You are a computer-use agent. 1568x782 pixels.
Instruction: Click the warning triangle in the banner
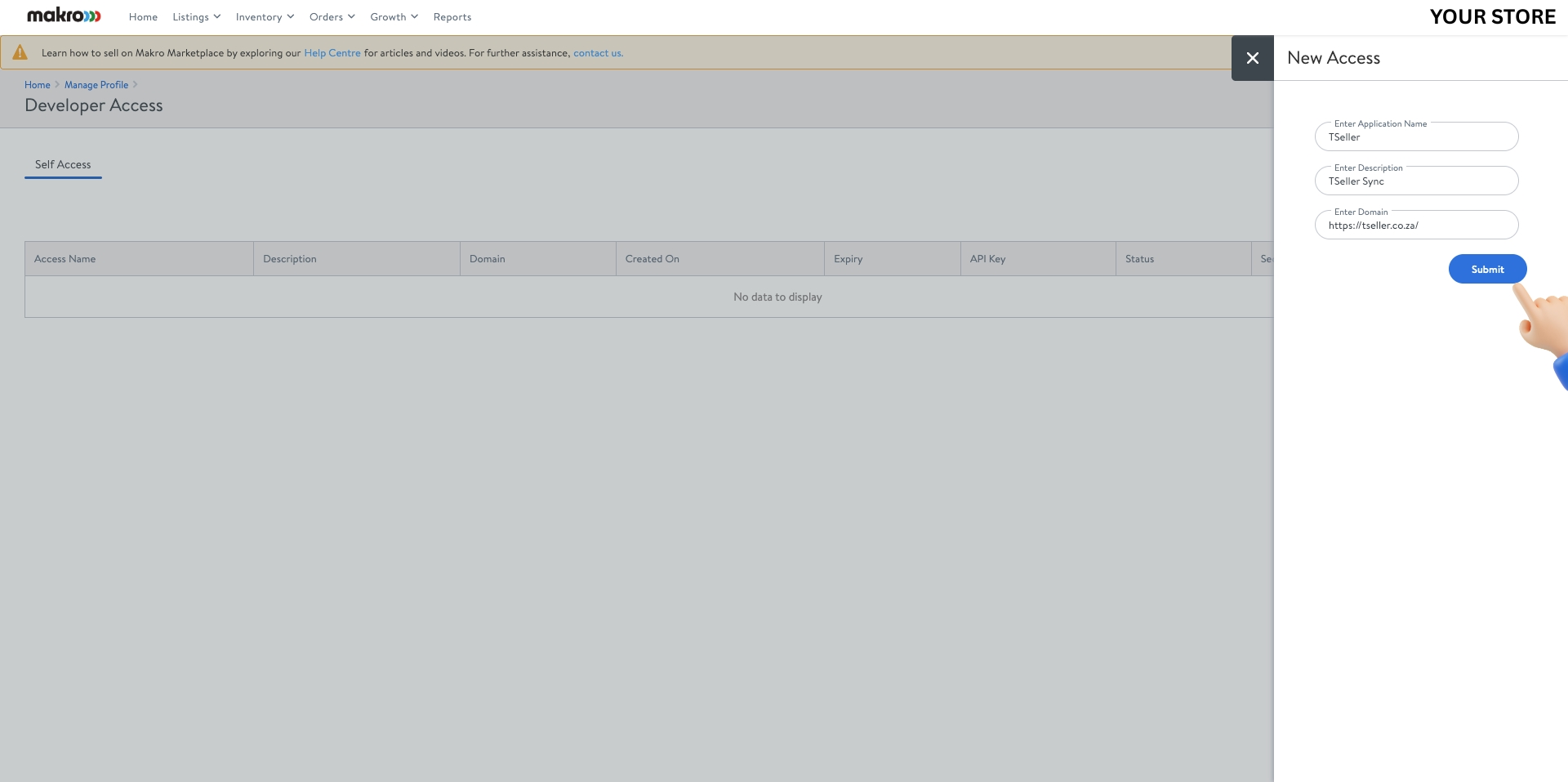pos(20,51)
